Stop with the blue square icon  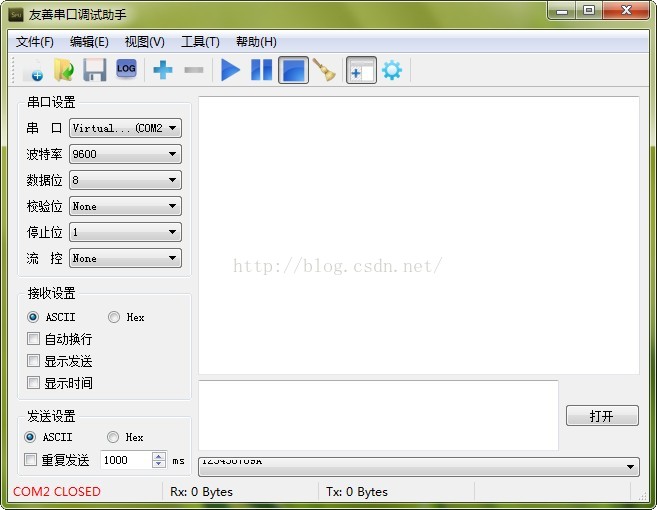click(293, 70)
